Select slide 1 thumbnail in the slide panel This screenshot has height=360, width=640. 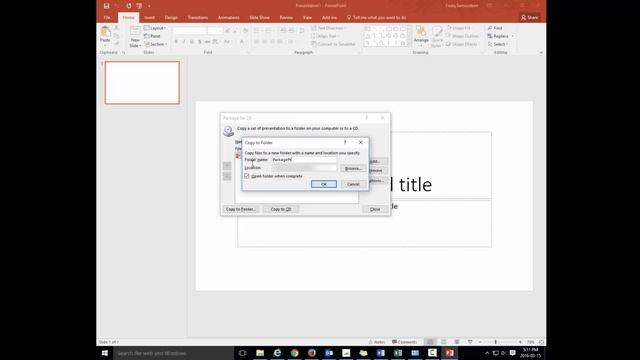(142, 83)
